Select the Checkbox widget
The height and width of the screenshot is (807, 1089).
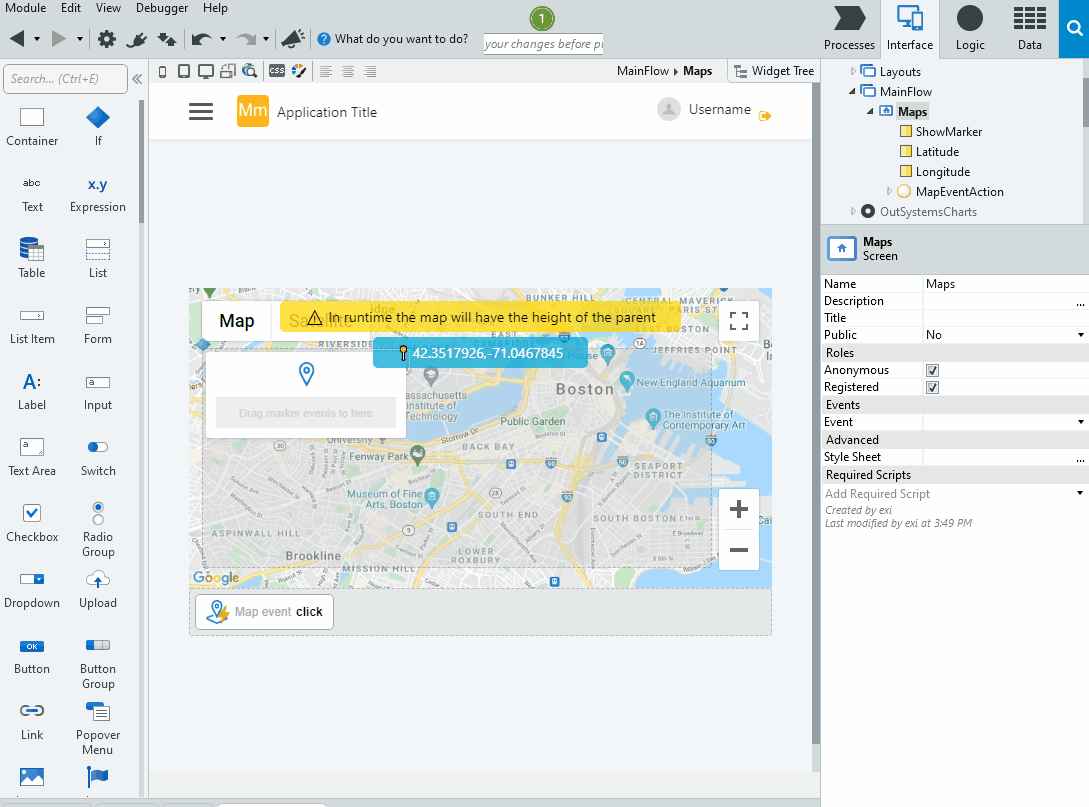coord(32,523)
